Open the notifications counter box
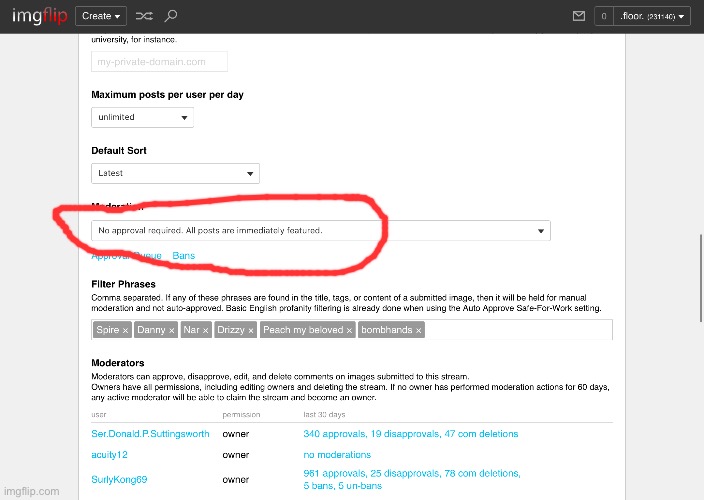Image resolution: width=704 pixels, height=500 pixels. pos(603,16)
